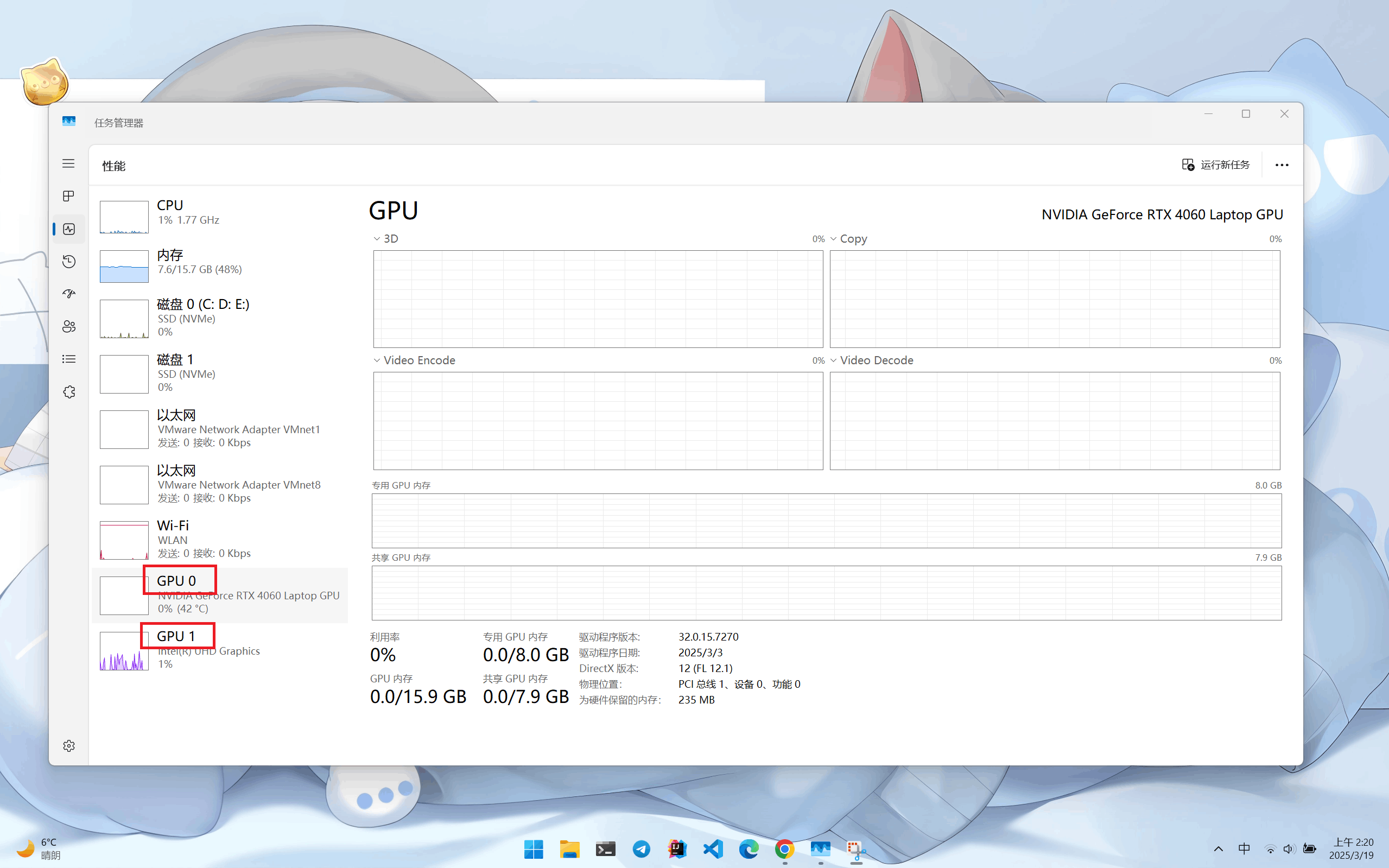Open Visual Studio Code from the taskbar

click(713, 849)
